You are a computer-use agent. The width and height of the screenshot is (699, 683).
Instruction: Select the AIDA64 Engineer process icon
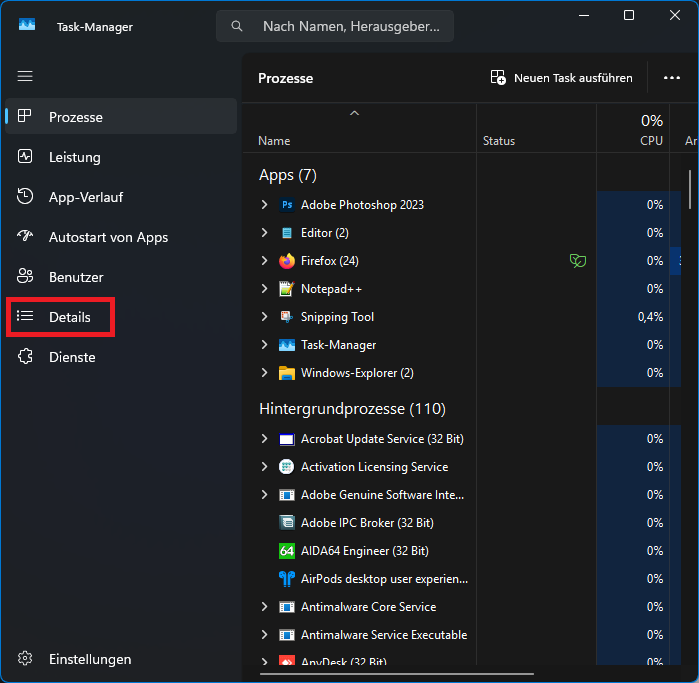click(287, 551)
